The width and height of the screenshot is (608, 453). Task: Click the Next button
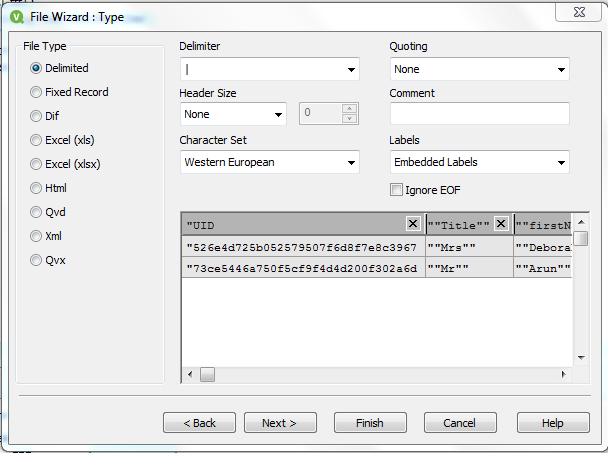(280, 423)
